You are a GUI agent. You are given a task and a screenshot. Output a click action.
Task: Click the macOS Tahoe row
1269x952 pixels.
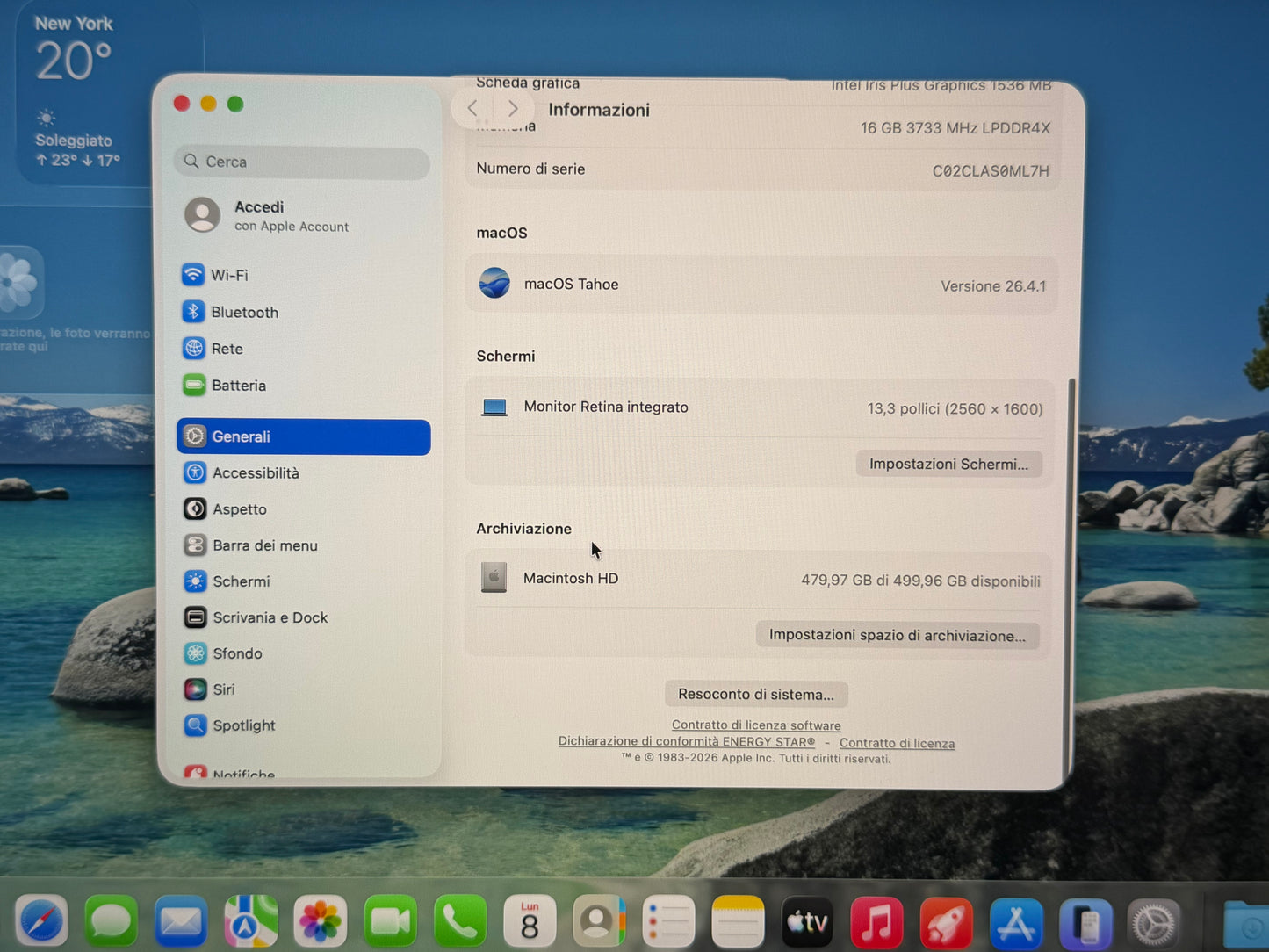coord(761,285)
